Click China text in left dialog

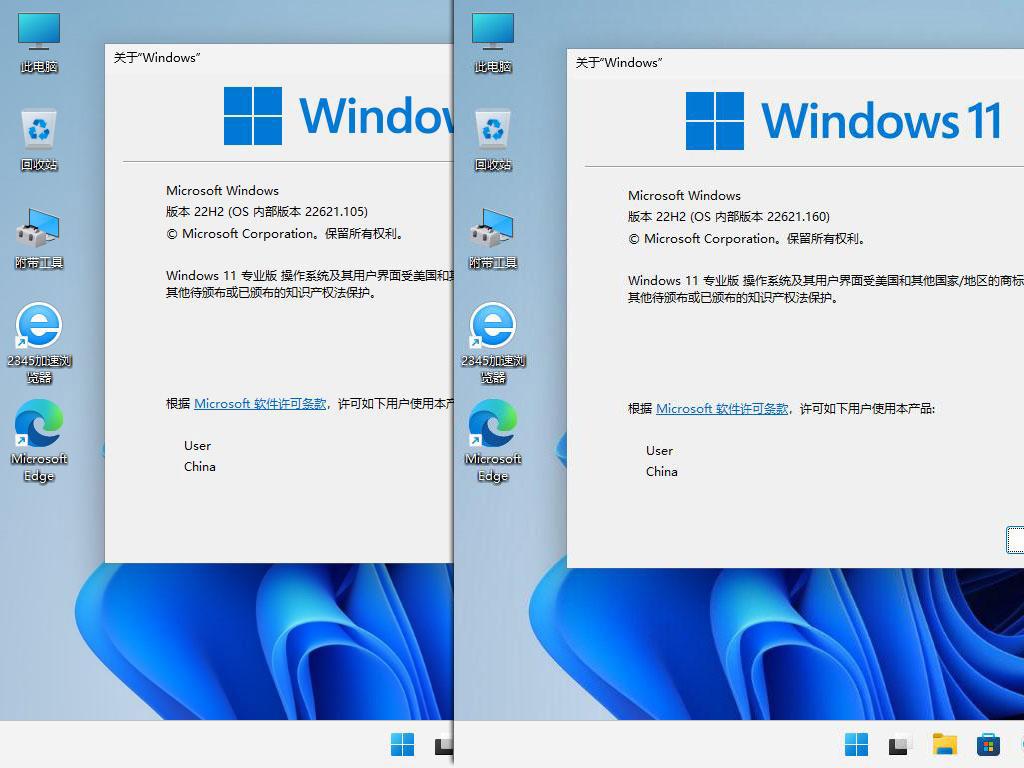pyautogui.click(x=199, y=467)
